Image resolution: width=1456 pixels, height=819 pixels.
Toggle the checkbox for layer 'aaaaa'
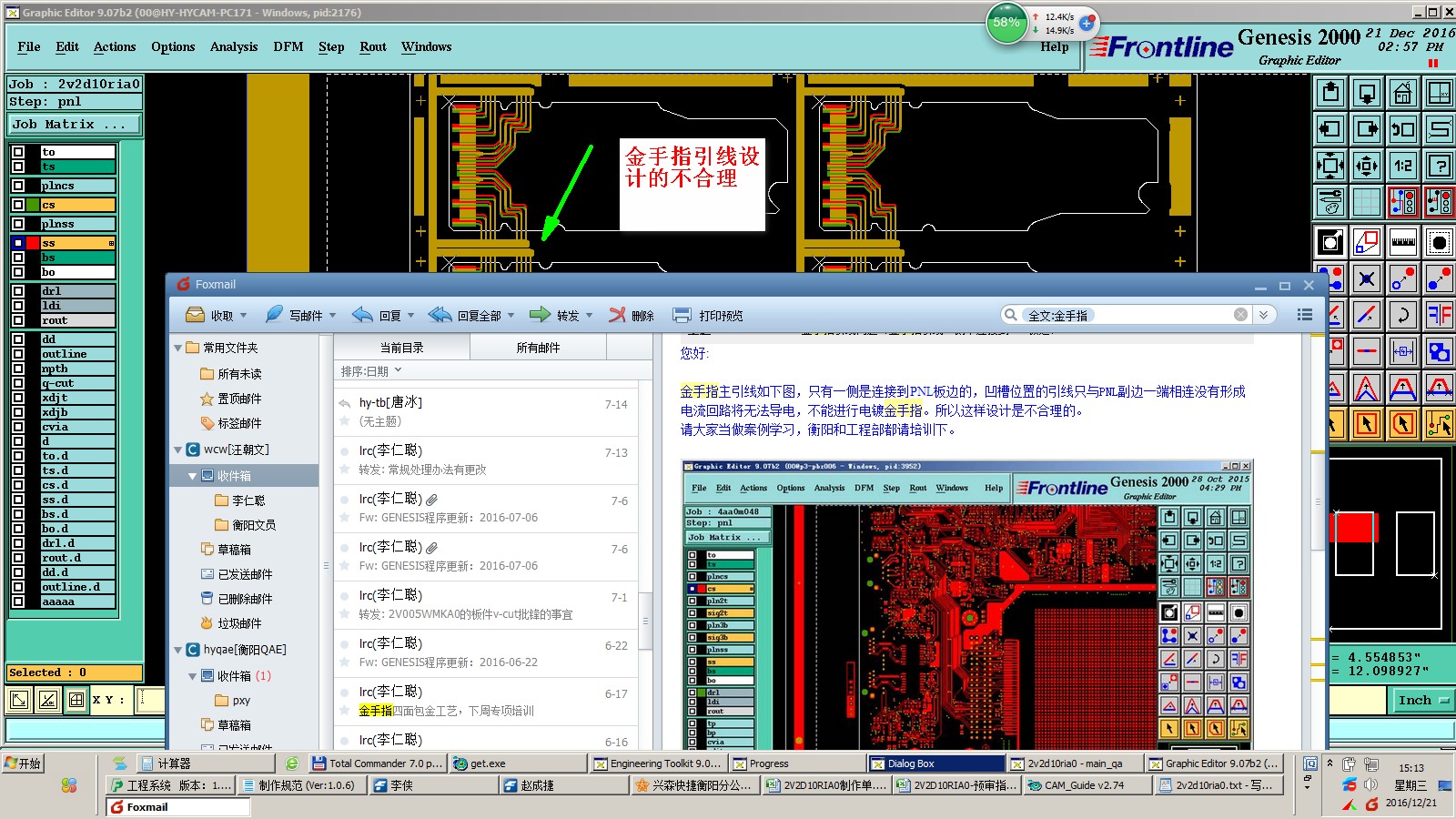coord(18,602)
